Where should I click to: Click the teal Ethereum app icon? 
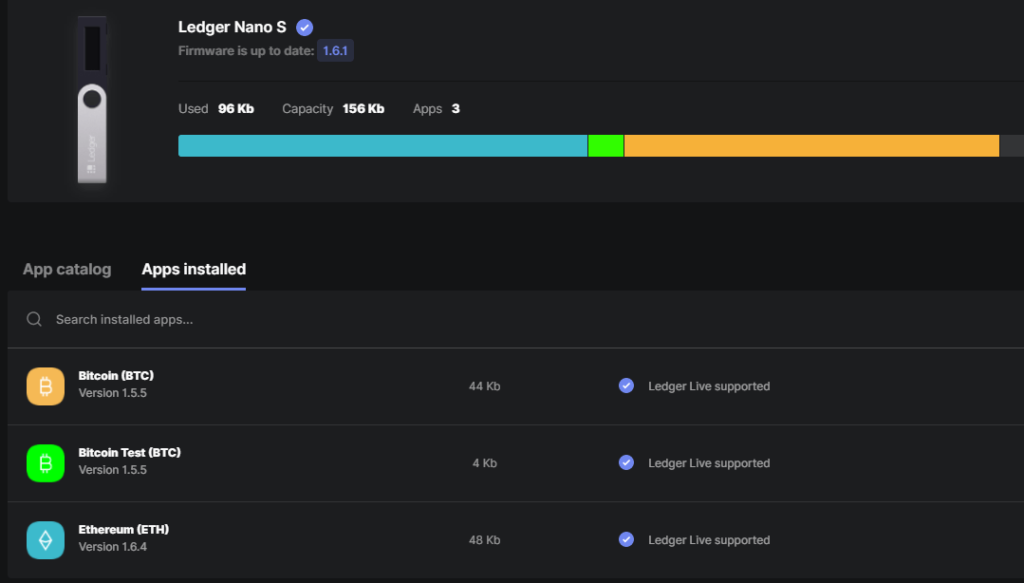click(45, 540)
